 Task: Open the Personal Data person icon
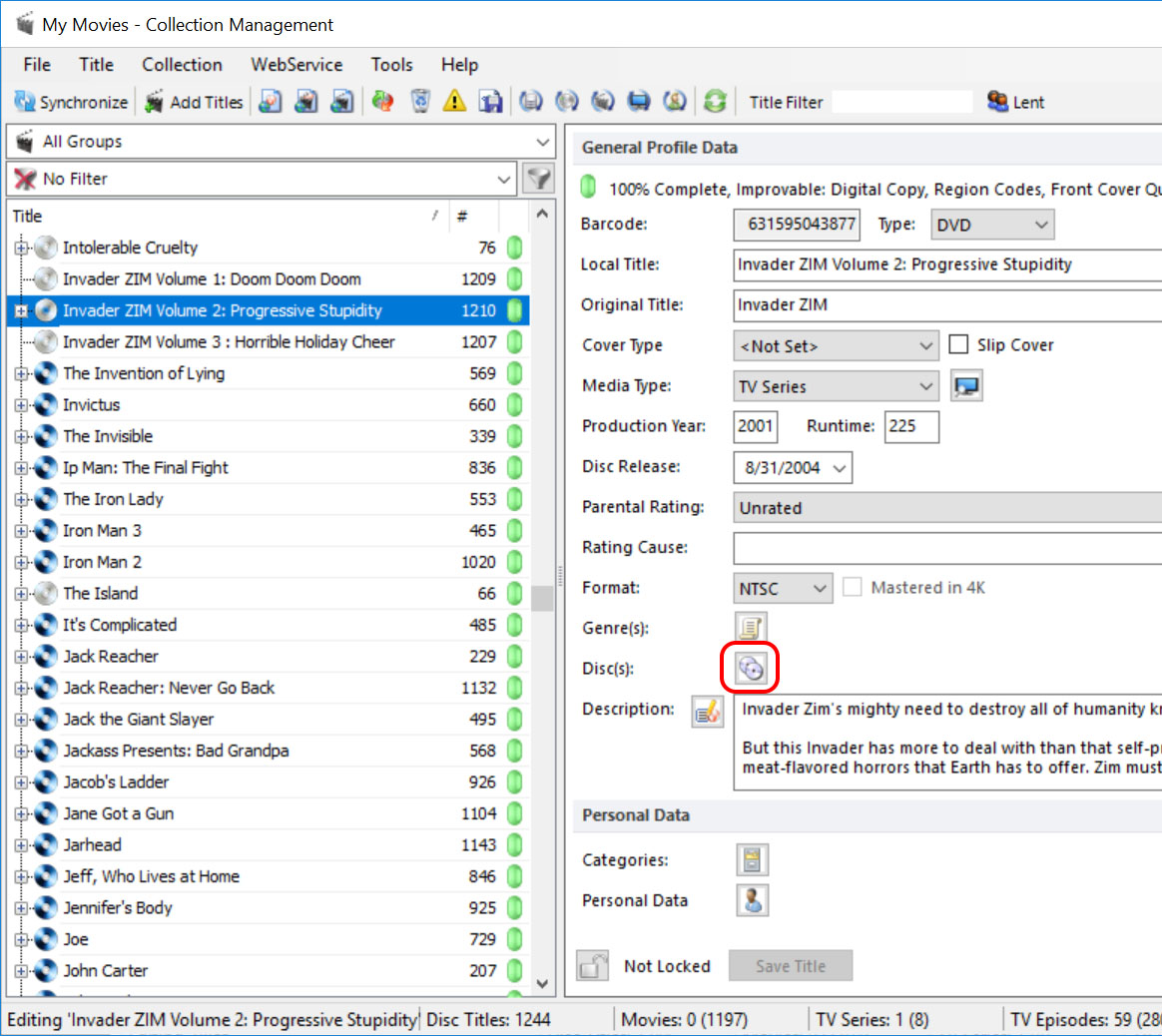click(752, 900)
